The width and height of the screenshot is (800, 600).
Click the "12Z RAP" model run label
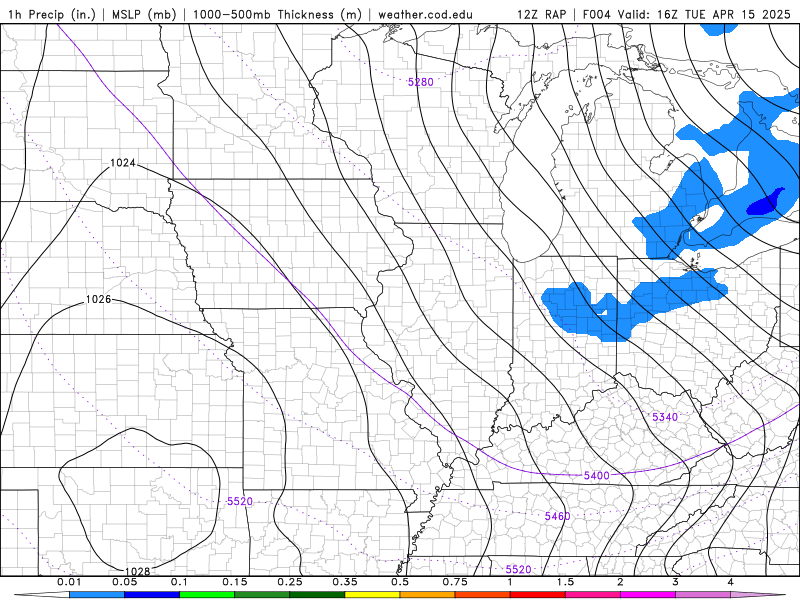[541, 14]
